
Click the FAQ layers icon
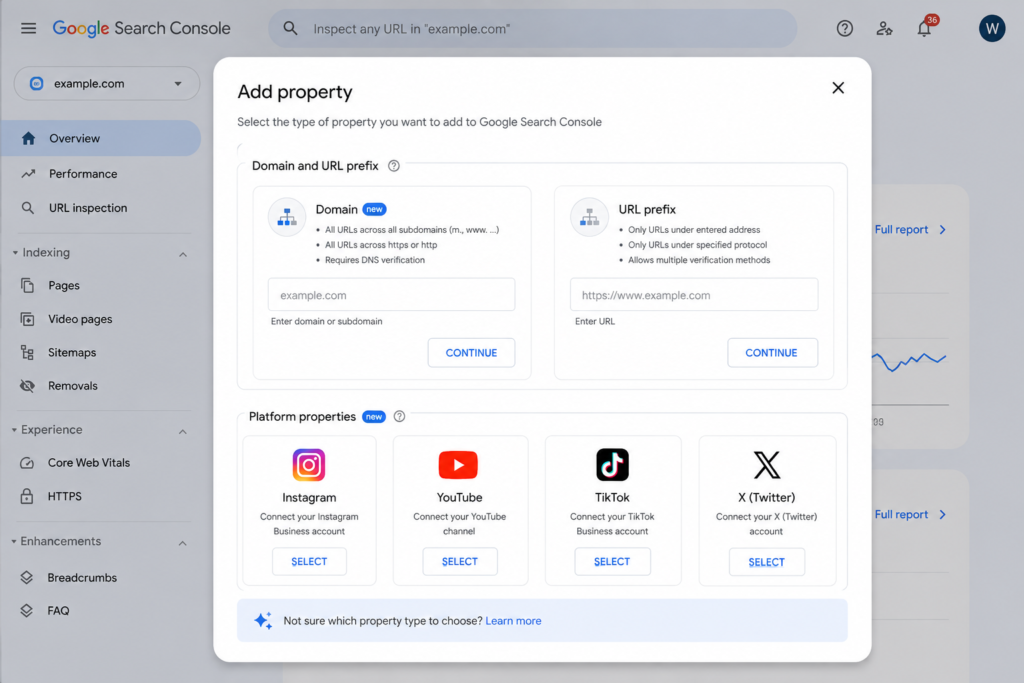26,611
